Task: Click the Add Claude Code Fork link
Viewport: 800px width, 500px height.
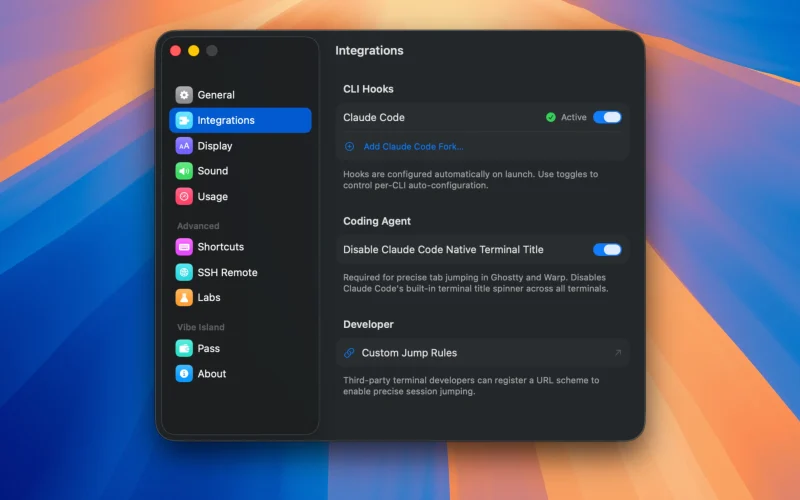Action: [x=413, y=147]
